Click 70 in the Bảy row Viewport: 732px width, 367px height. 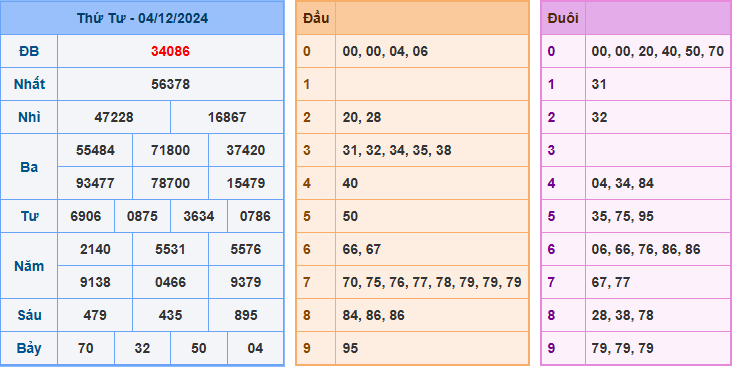click(x=86, y=348)
